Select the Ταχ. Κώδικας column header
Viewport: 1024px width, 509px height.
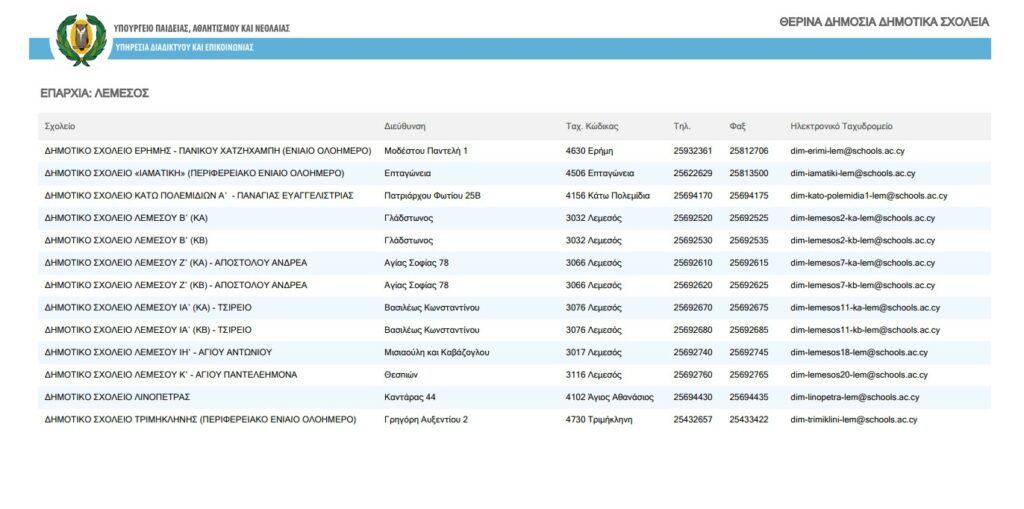coord(592,127)
